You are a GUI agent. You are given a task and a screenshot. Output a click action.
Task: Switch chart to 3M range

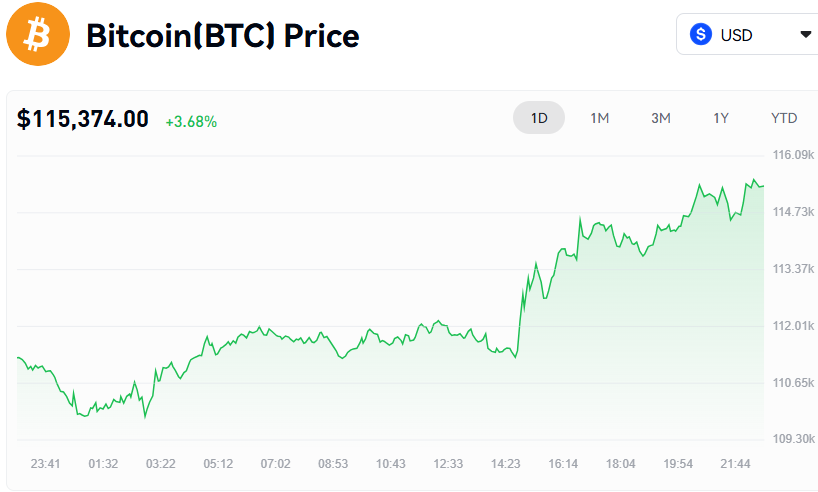[660, 118]
